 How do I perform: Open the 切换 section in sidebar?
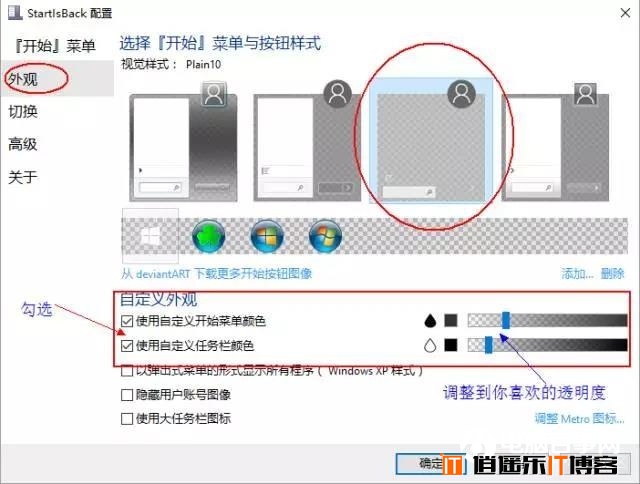pos(23,111)
